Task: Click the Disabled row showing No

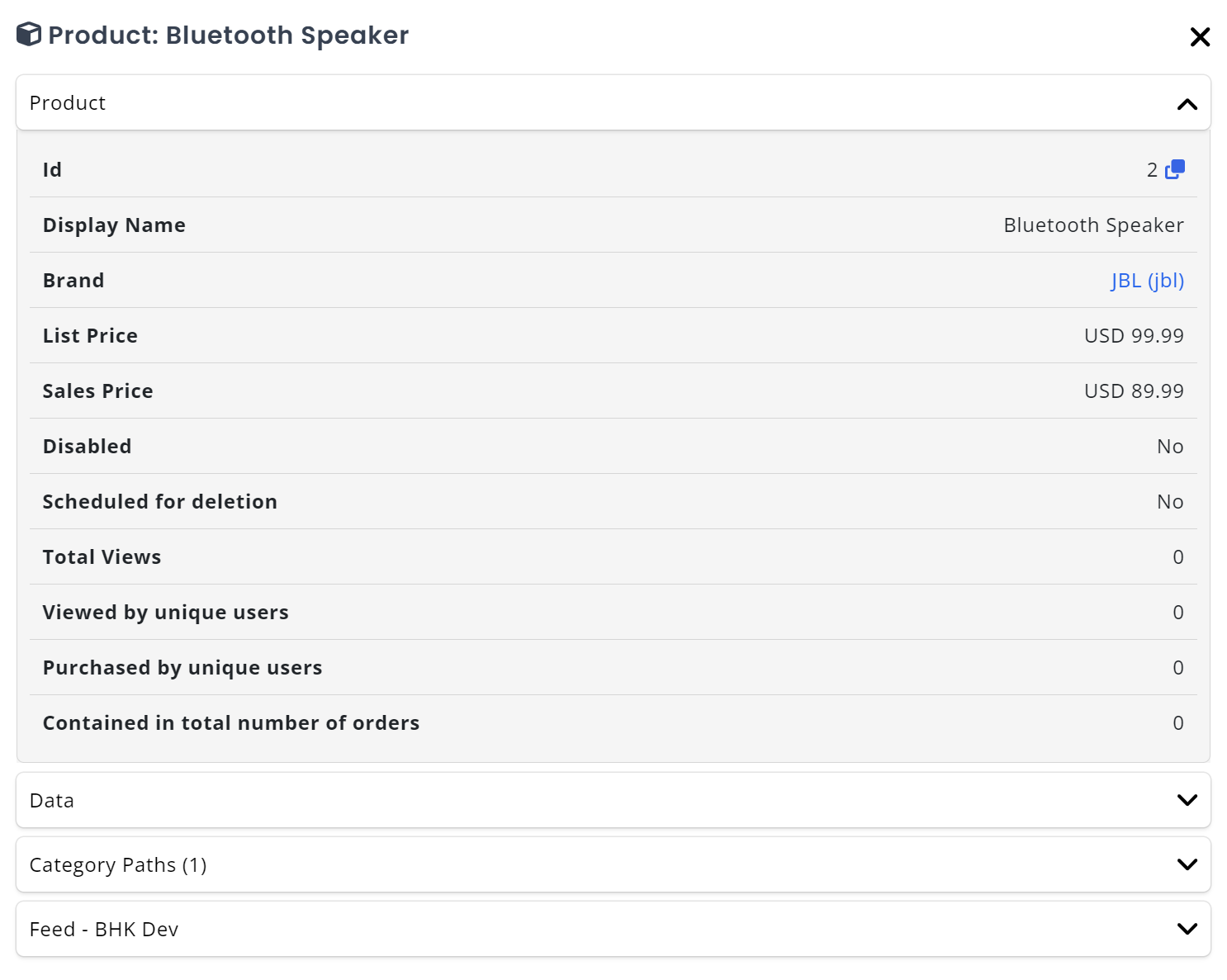Action: [1170, 446]
